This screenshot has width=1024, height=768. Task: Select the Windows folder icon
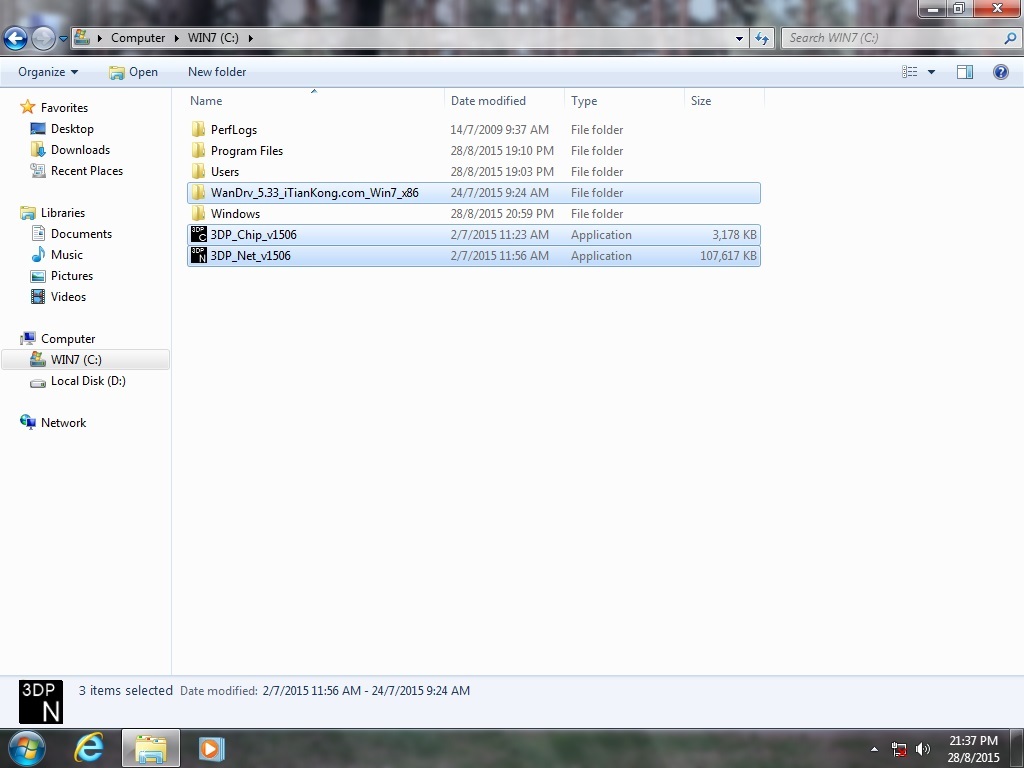[199, 214]
